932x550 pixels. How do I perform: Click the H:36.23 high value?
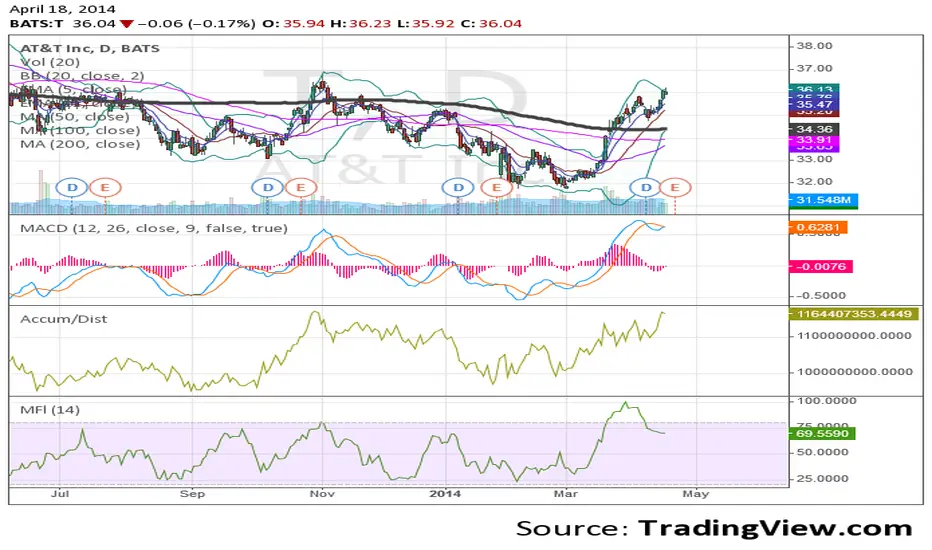[x=361, y=24]
